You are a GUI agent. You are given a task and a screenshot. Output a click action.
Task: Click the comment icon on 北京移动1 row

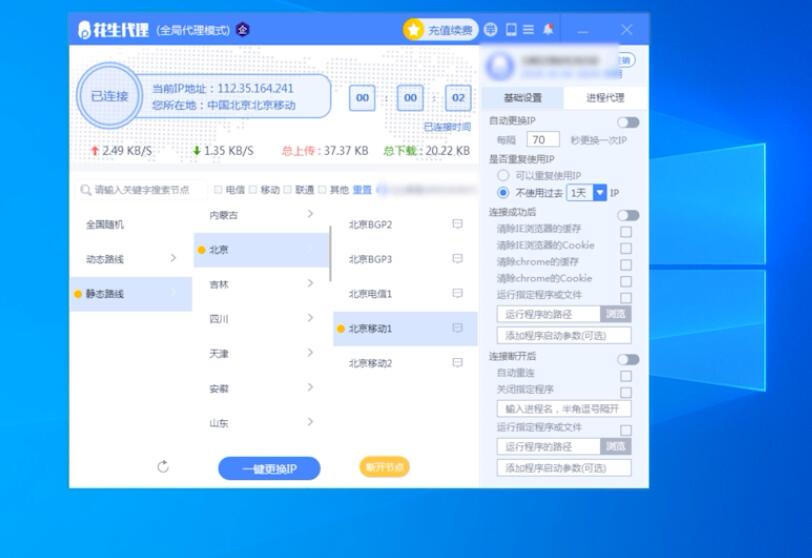(x=457, y=328)
